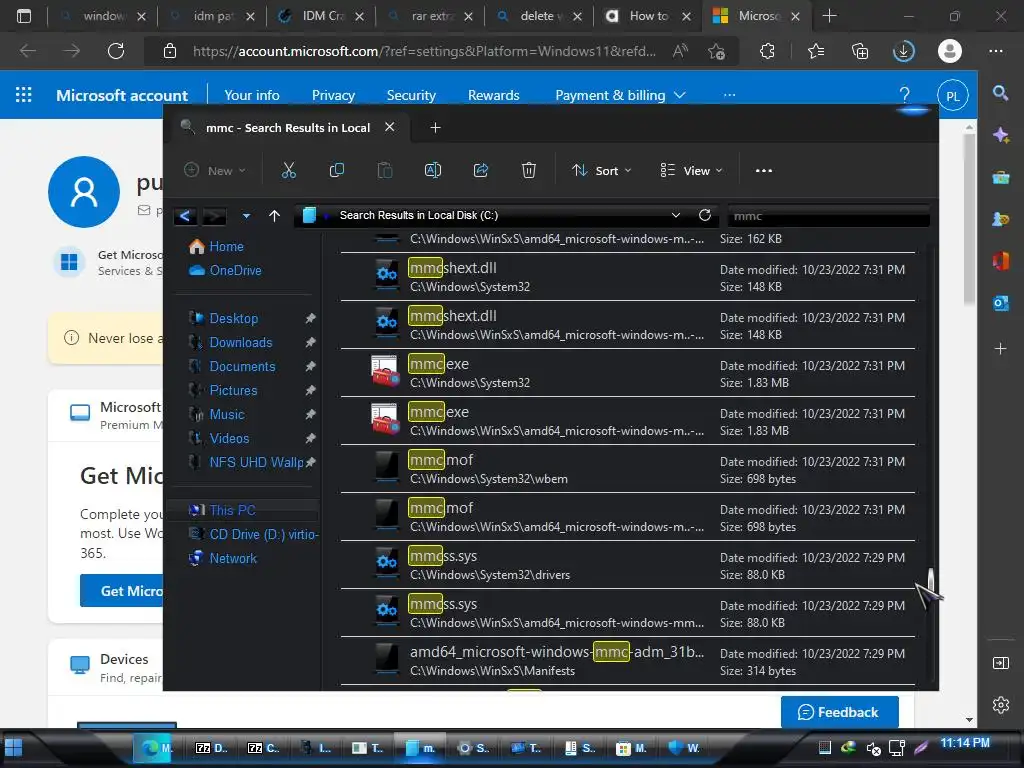Open the View dropdown in Explorer

(691, 170)
